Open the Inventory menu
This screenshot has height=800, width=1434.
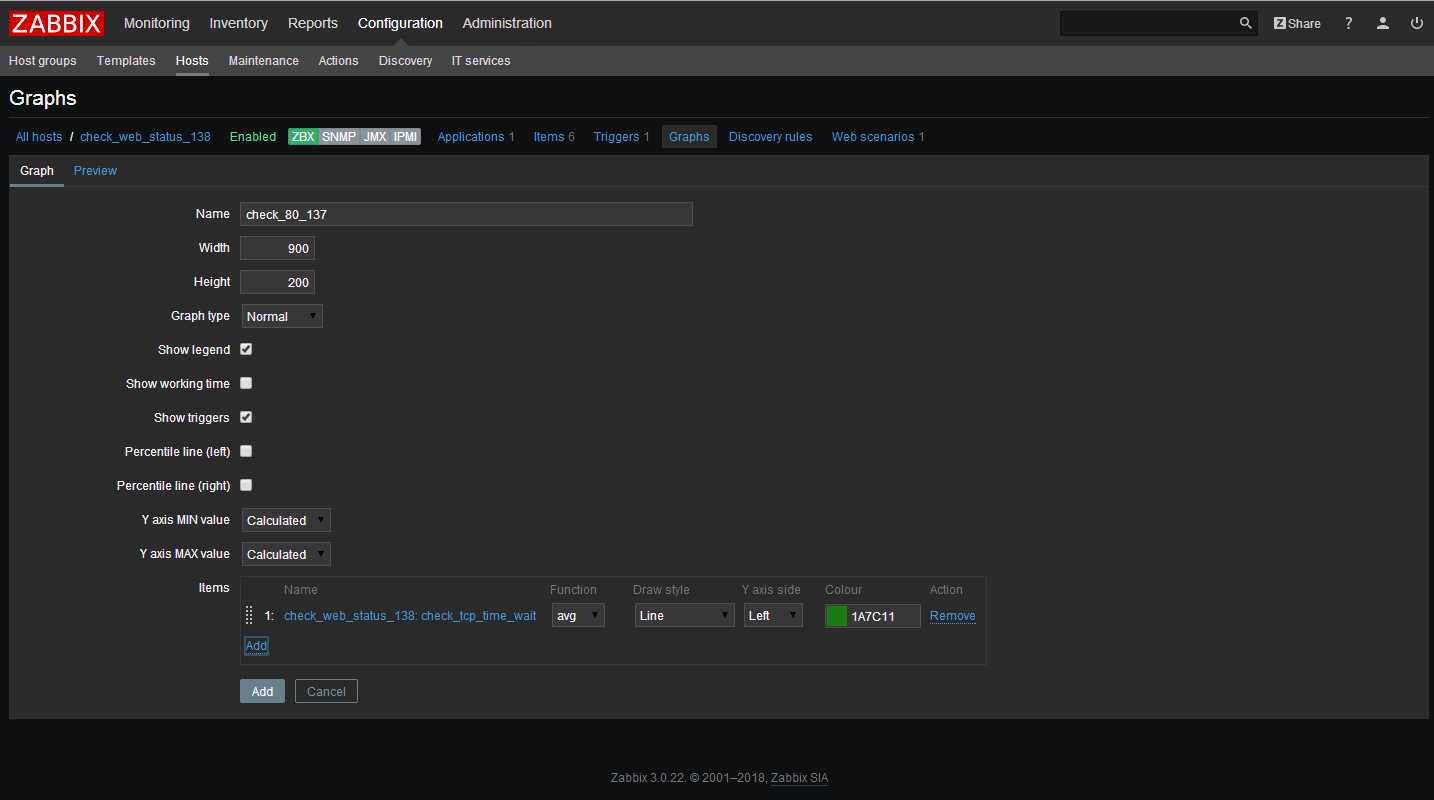[239, 23]
